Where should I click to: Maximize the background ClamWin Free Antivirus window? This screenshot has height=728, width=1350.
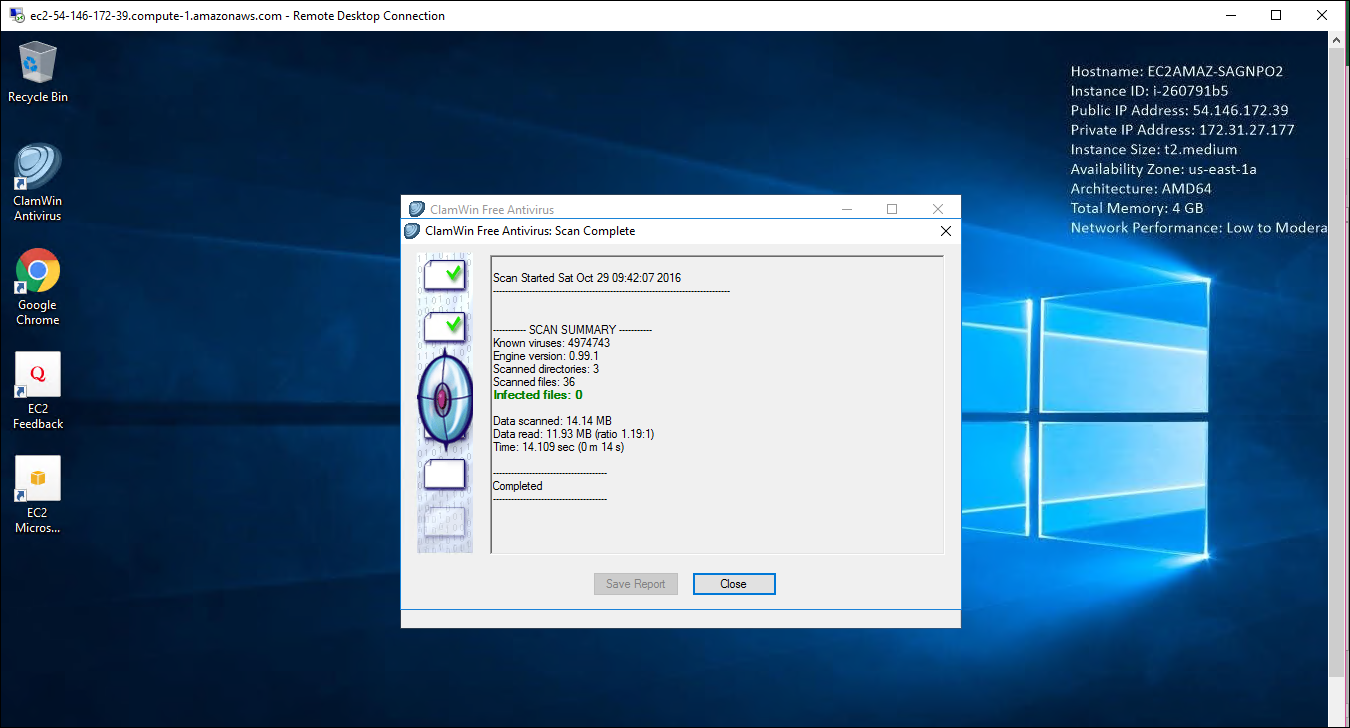pos(892,209)
